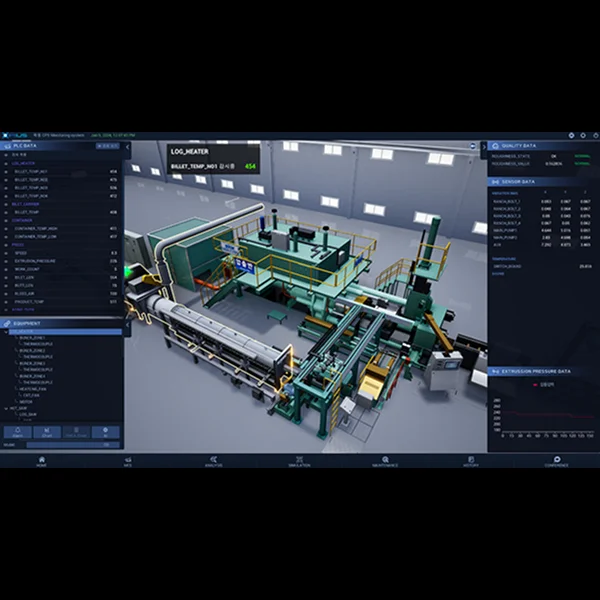Click the PLC DATA panel header icon
This screenshot has height=600, width=600.
(7, 146)
